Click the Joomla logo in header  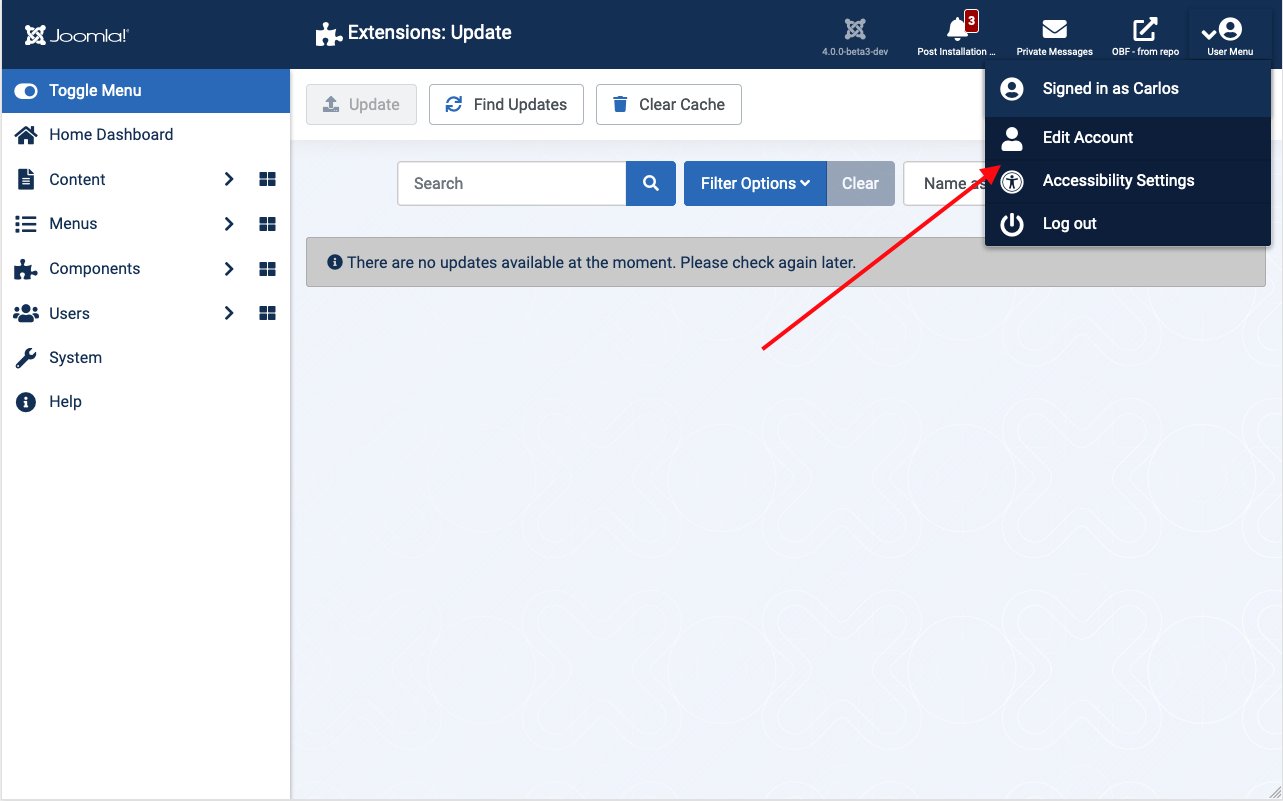pyautogui.click(x=77, y=35)
